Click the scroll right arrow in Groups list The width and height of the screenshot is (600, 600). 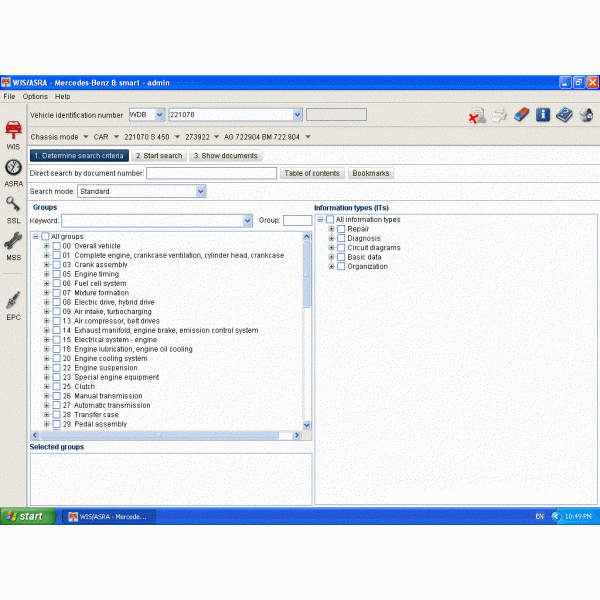(297, 435)
